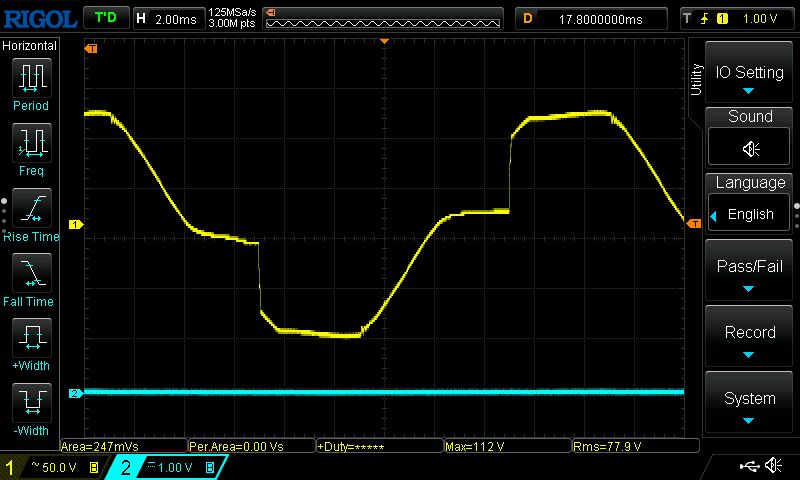The height and width of the screenshot is (480, 800).
Task: Open the Record submenu
Action: pos(748,336)
